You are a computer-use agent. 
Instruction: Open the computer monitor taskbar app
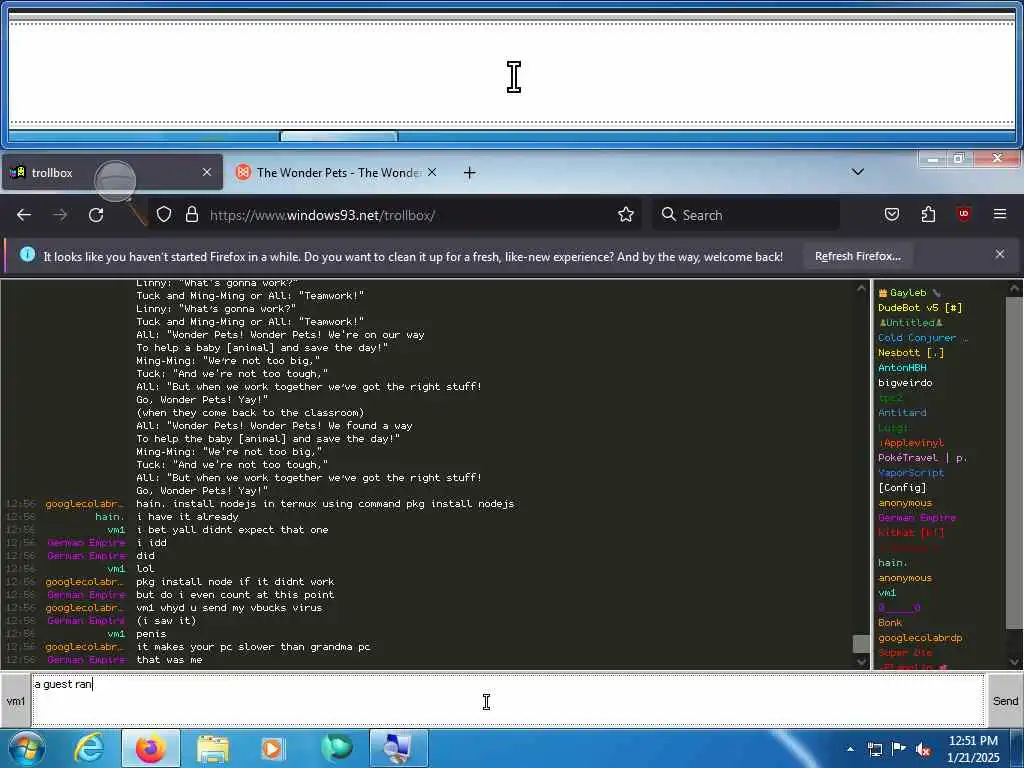(398, 748)
